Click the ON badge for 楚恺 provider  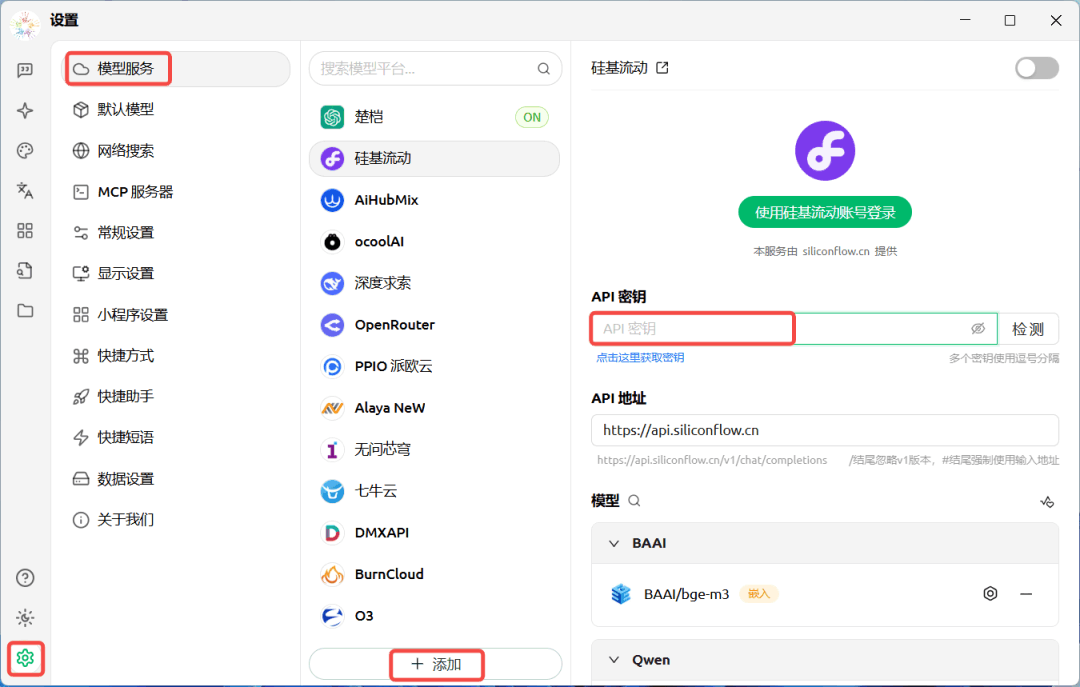coord(532,117)
